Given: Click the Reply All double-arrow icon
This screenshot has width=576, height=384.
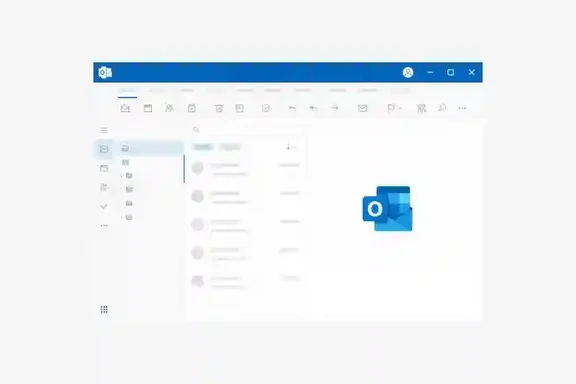Looking at the screenshot, I should tap(313, 108).
